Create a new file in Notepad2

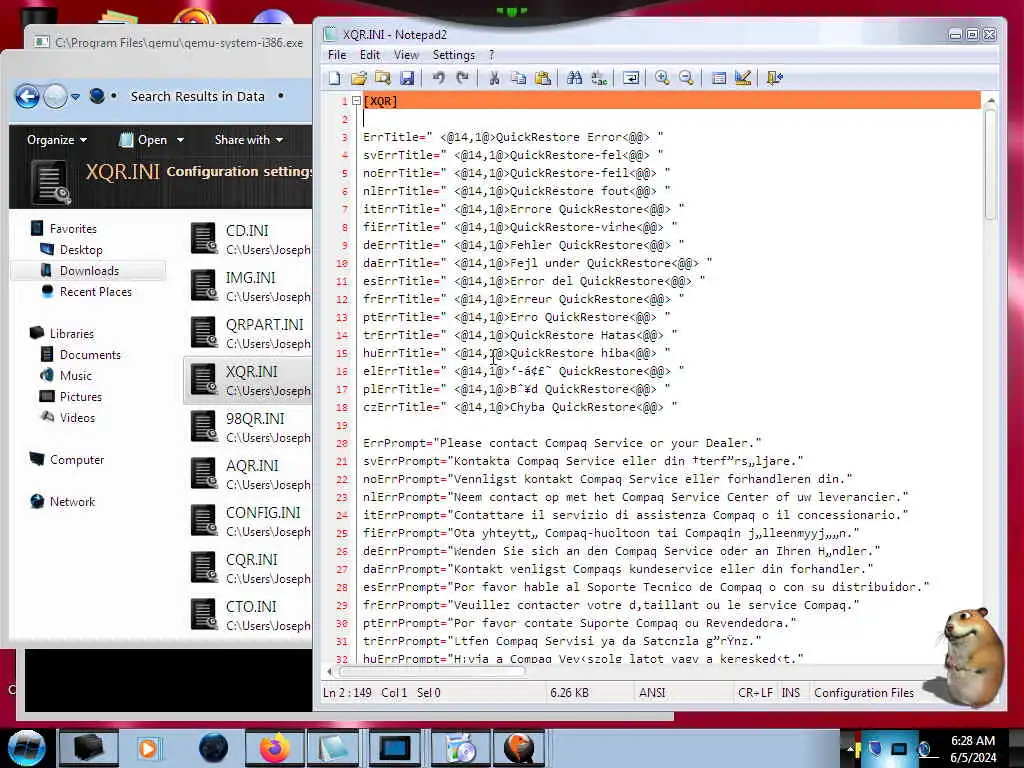334,78
